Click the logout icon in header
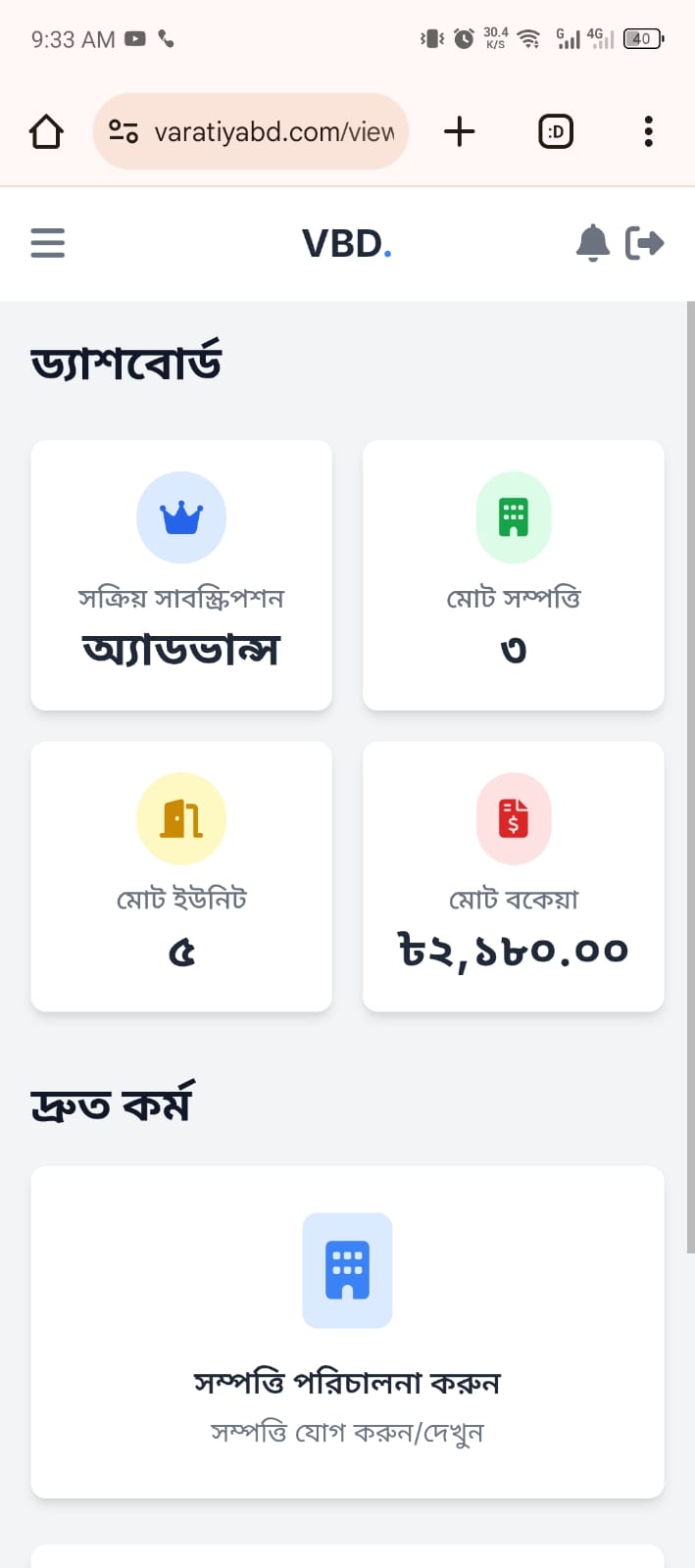 [644, 243]
